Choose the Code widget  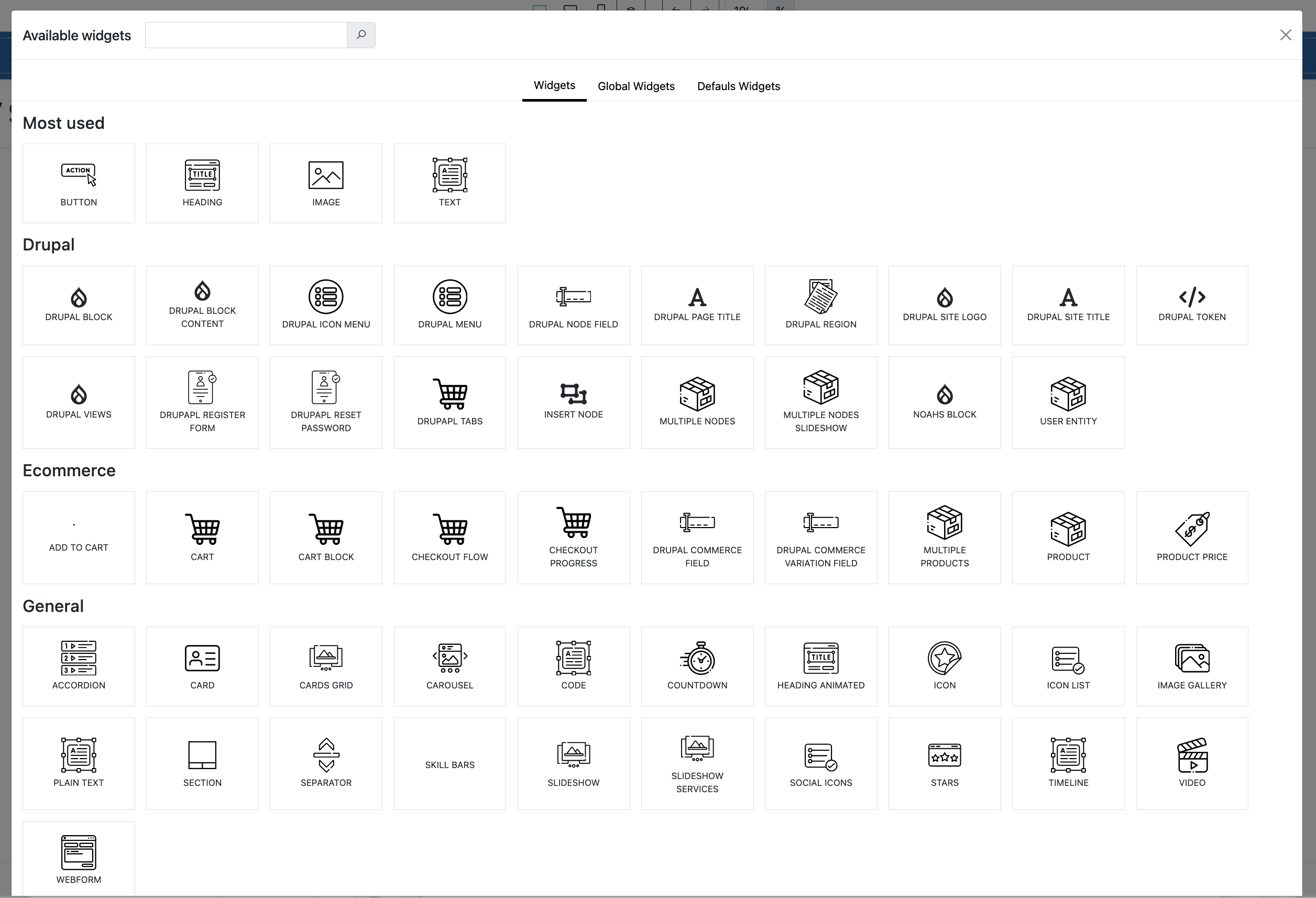574,666
